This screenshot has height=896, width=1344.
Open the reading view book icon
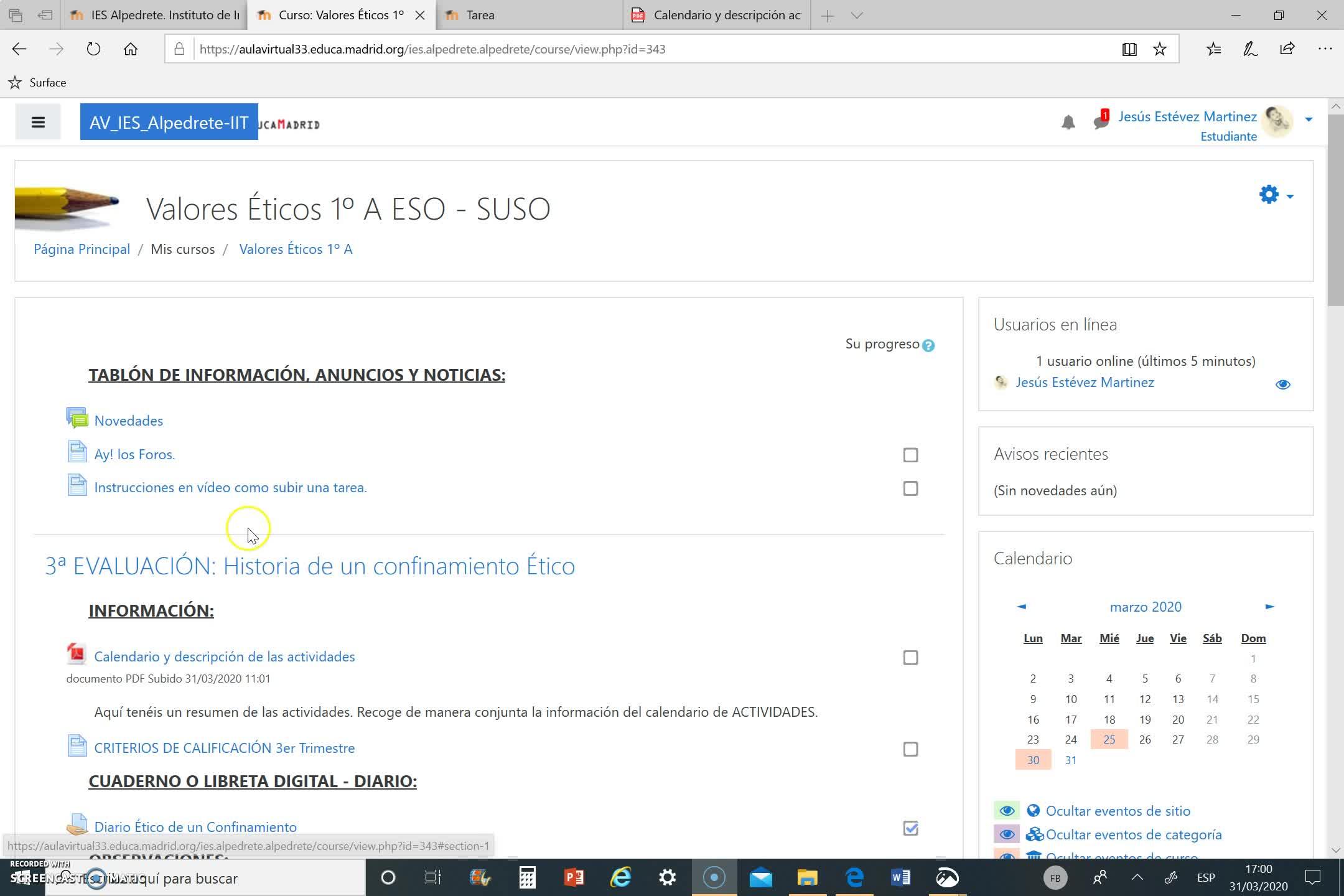(1129, 49)
